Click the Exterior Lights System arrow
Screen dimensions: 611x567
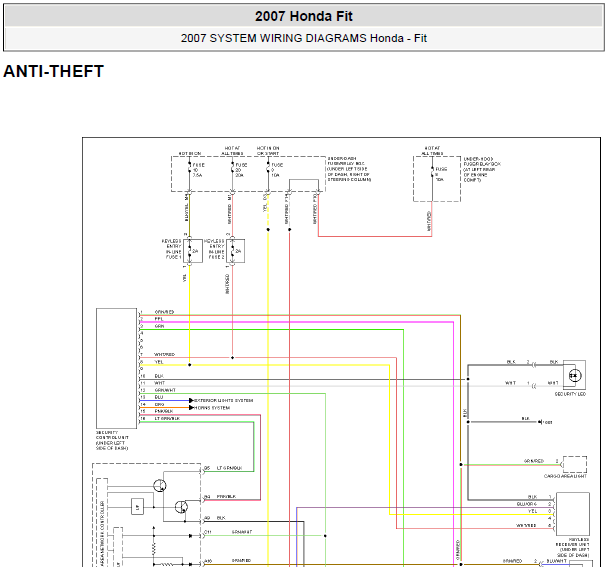point(191,400)
